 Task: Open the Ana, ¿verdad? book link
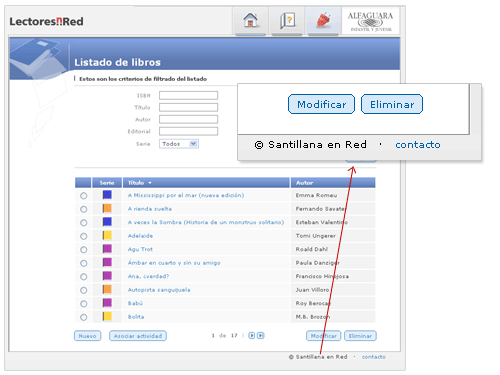(x=148, y=276)
